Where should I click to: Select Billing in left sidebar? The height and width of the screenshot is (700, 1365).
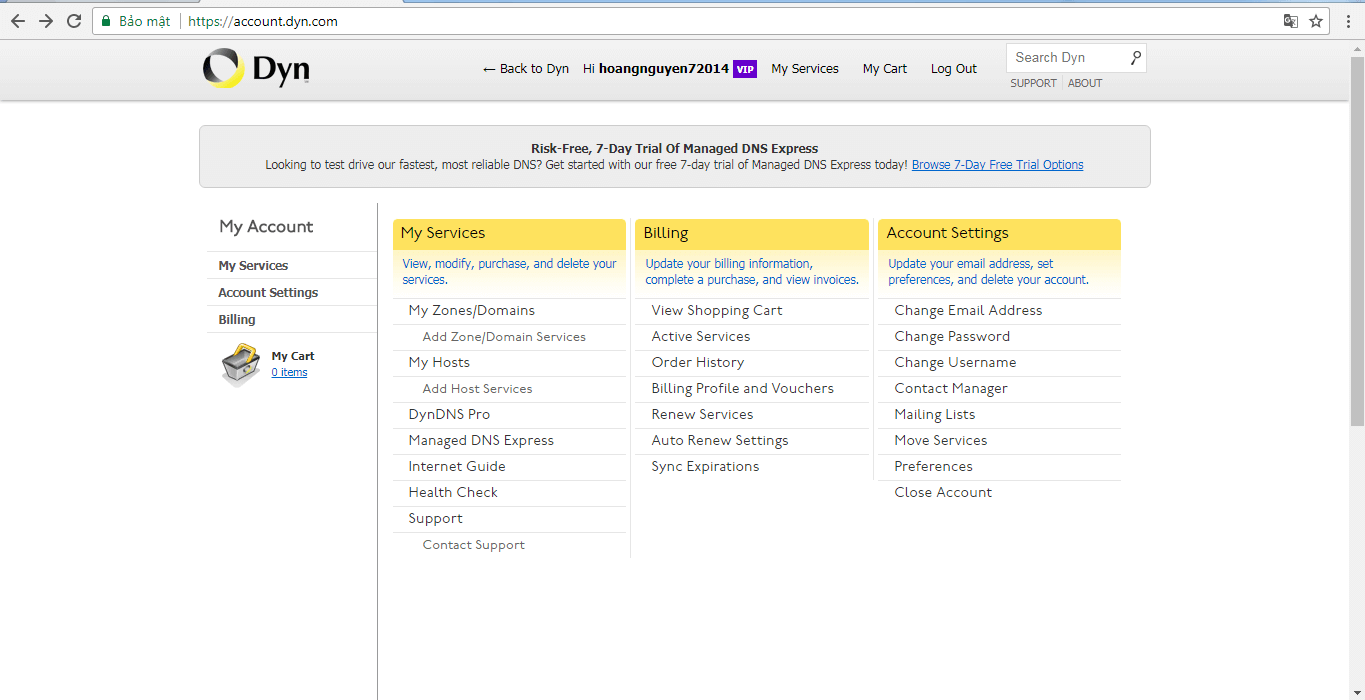click(237, 320)
